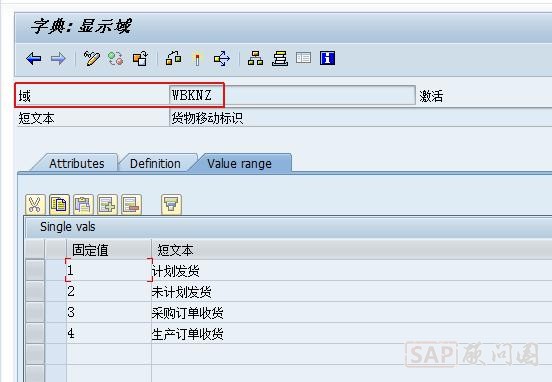552x382 pixels.
Task: Open the blue Information icon
Action: point(327,58)
